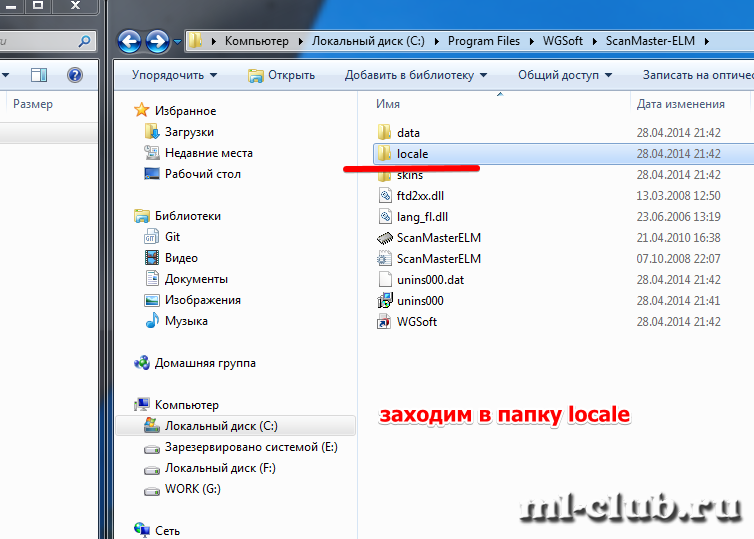Select Загрузки in favorites
This screenshot has width=754, height=539.
[x=189, y=132]
